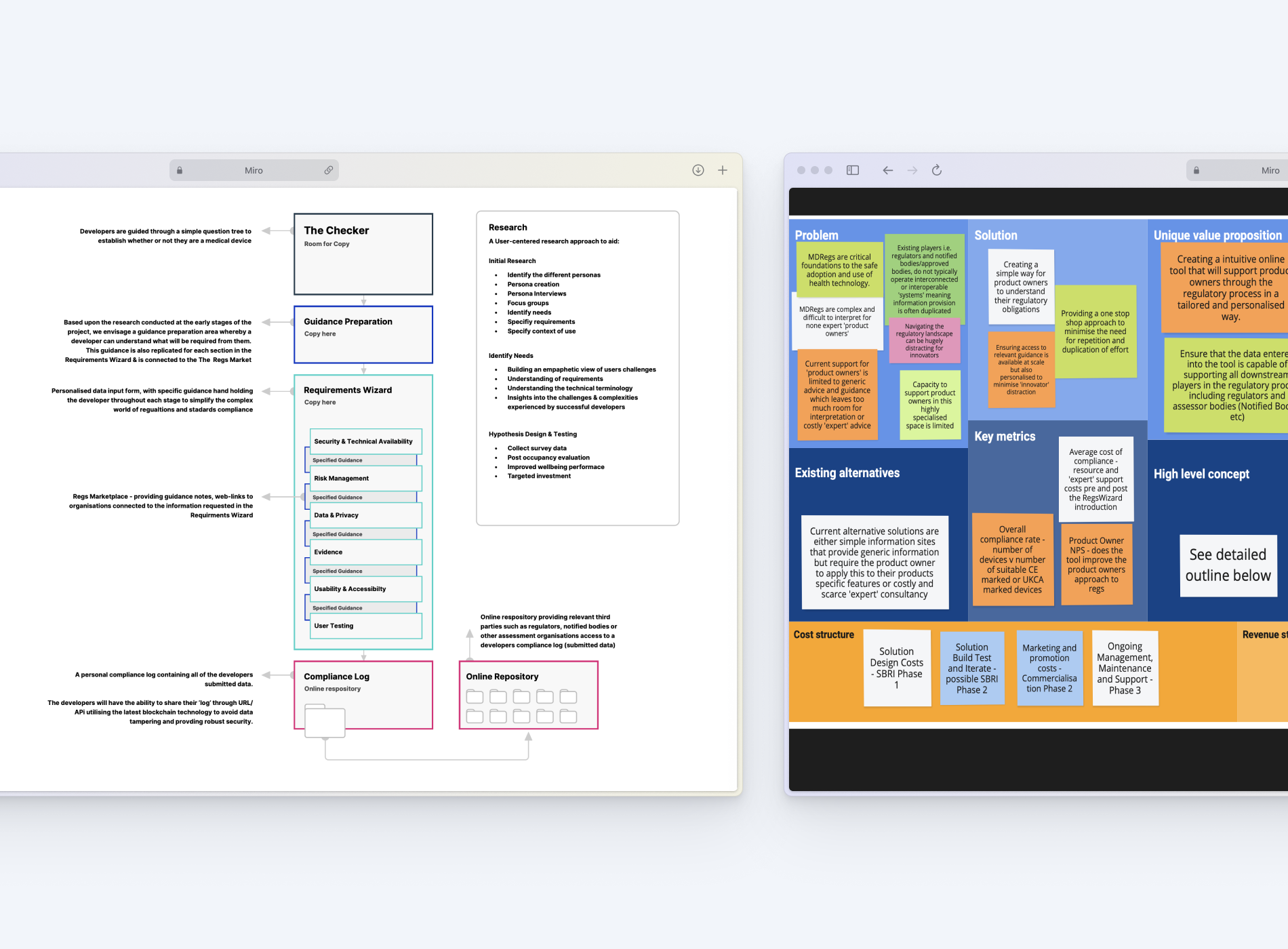Select 'MDRegs are critical foundations' sticky note

click(x=839, y=270)
